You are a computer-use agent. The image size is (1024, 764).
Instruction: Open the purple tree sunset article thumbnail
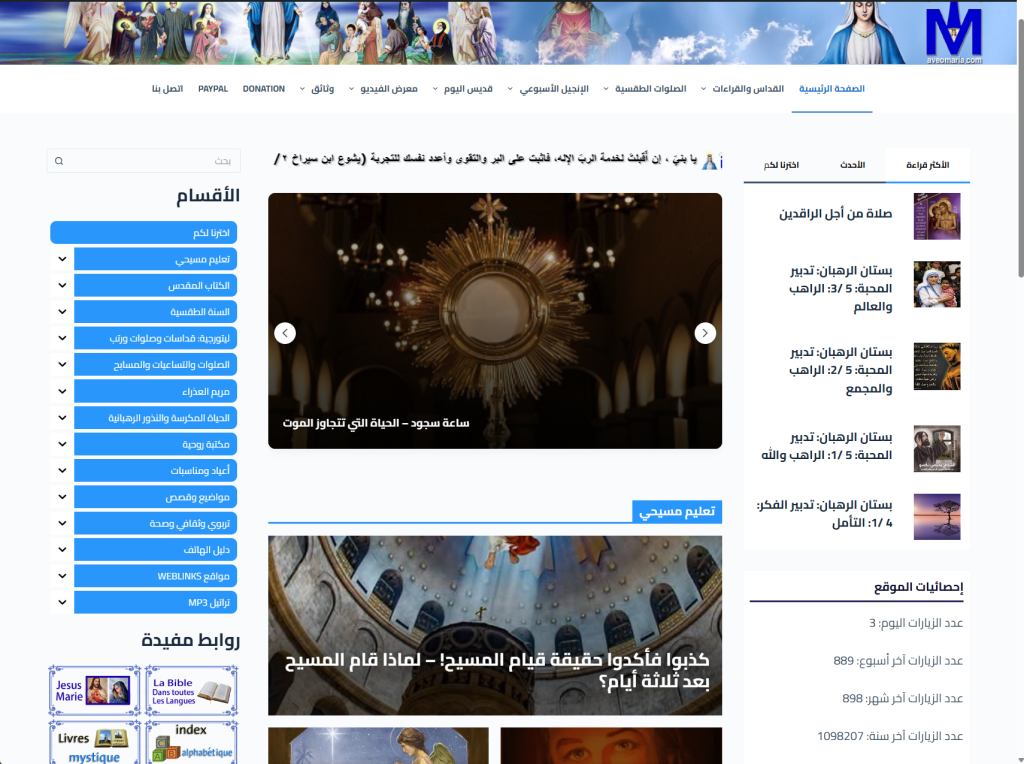[937, 516]
